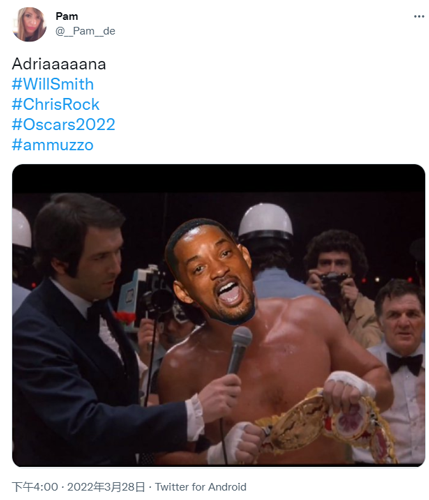This screenshot has height=500, width=429.
Task: Open the three-dot more options menu
Action: click(x=419, y=16)
